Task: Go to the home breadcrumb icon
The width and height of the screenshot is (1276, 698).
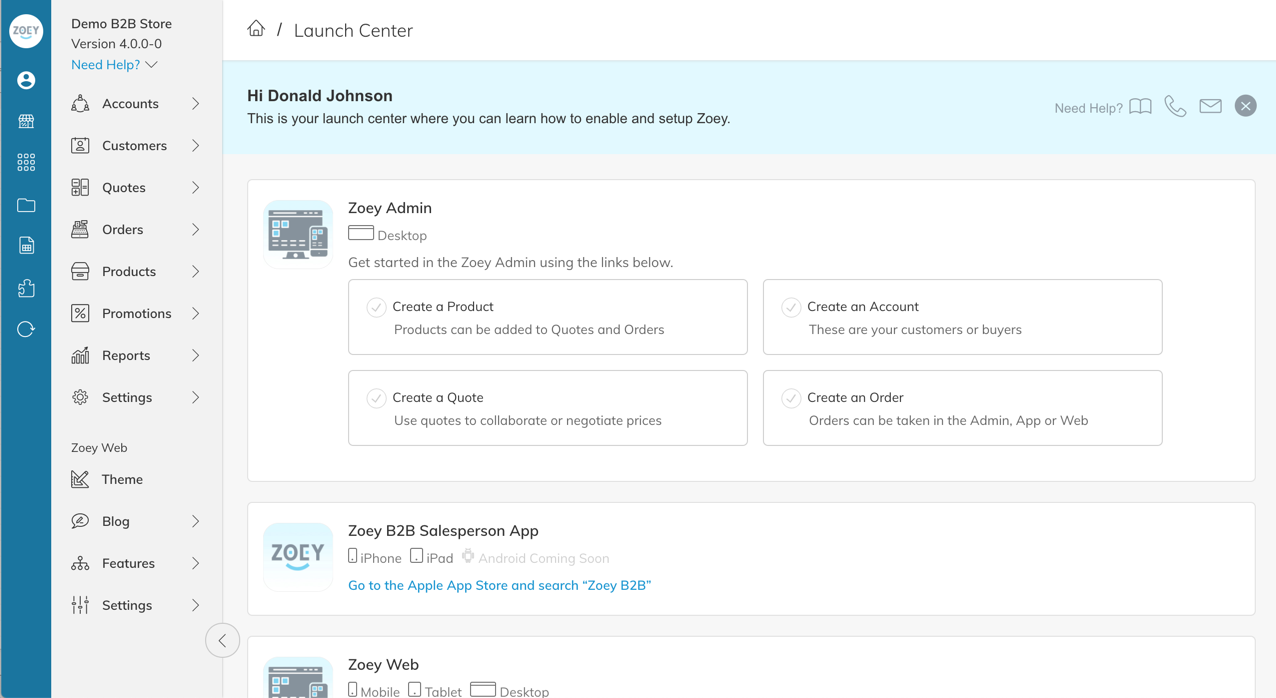Action: (256, 29)
